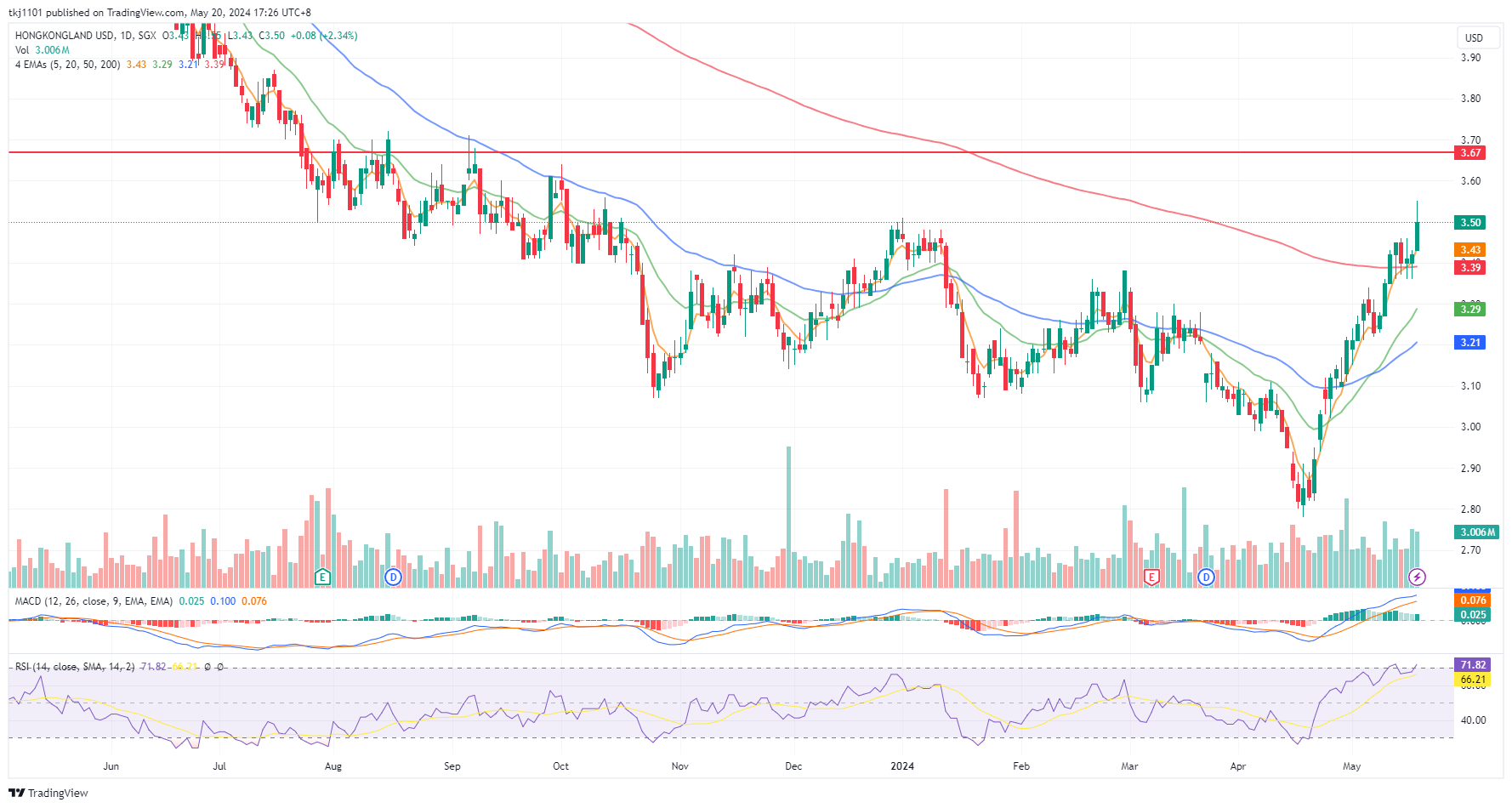Click the Jul label on time axis
This screenshot has height=808, width=1512.
(219, 766)
